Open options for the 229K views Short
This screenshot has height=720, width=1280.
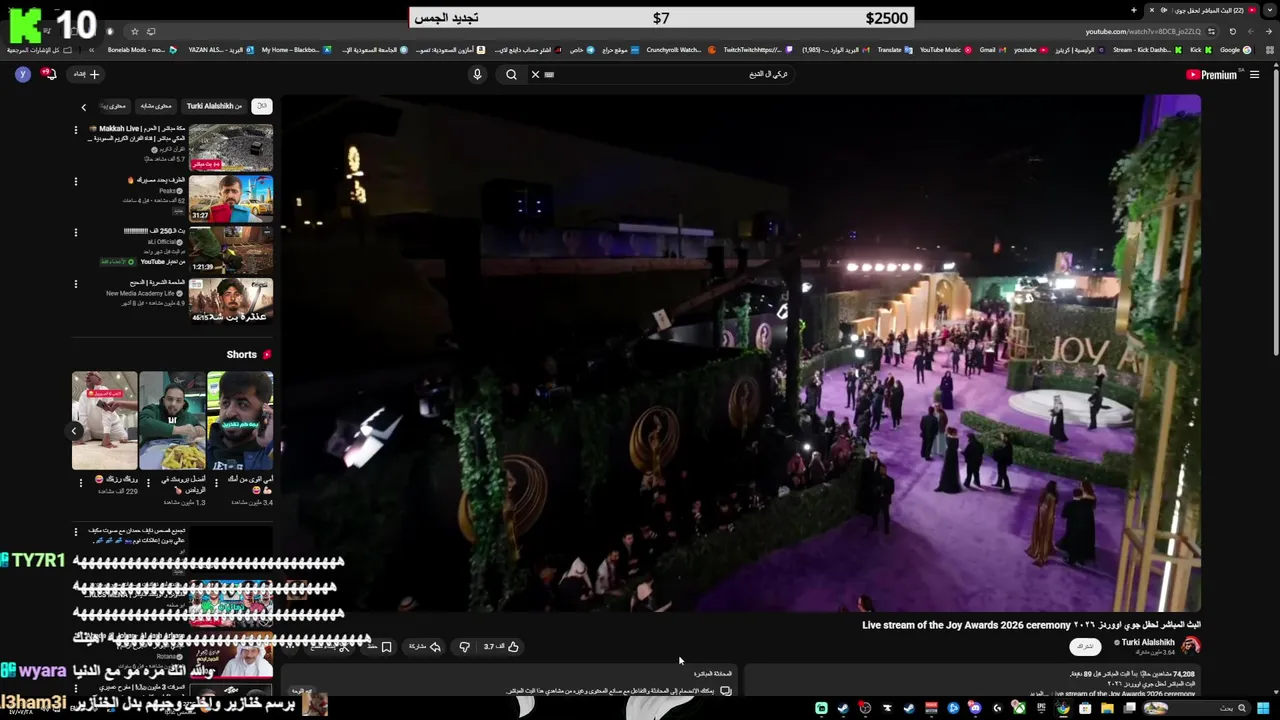click(81, 482)
